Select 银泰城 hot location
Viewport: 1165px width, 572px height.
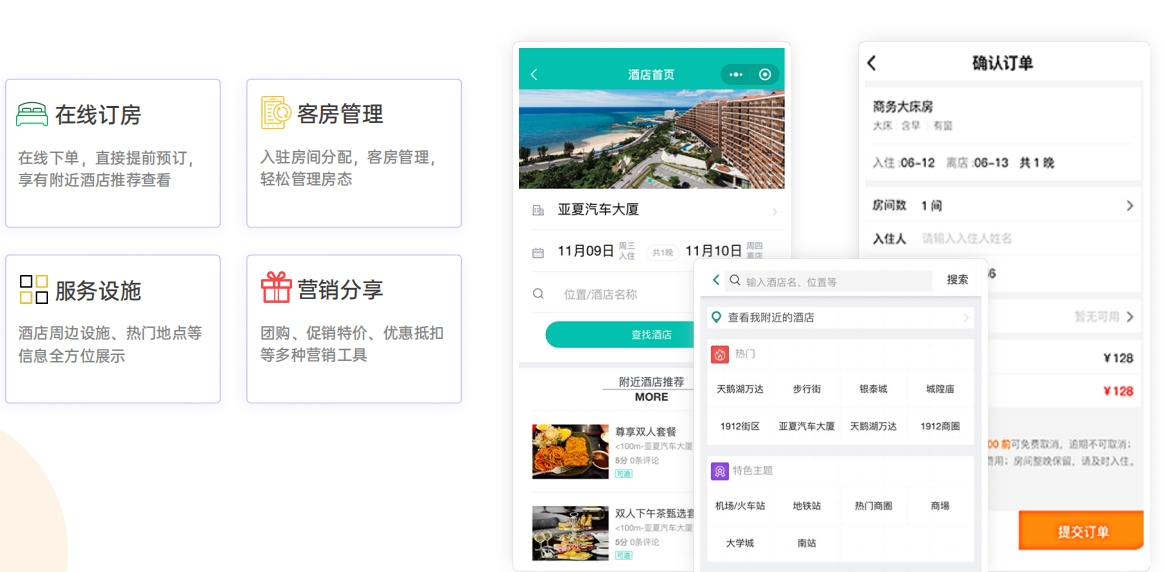coord(873,389)
